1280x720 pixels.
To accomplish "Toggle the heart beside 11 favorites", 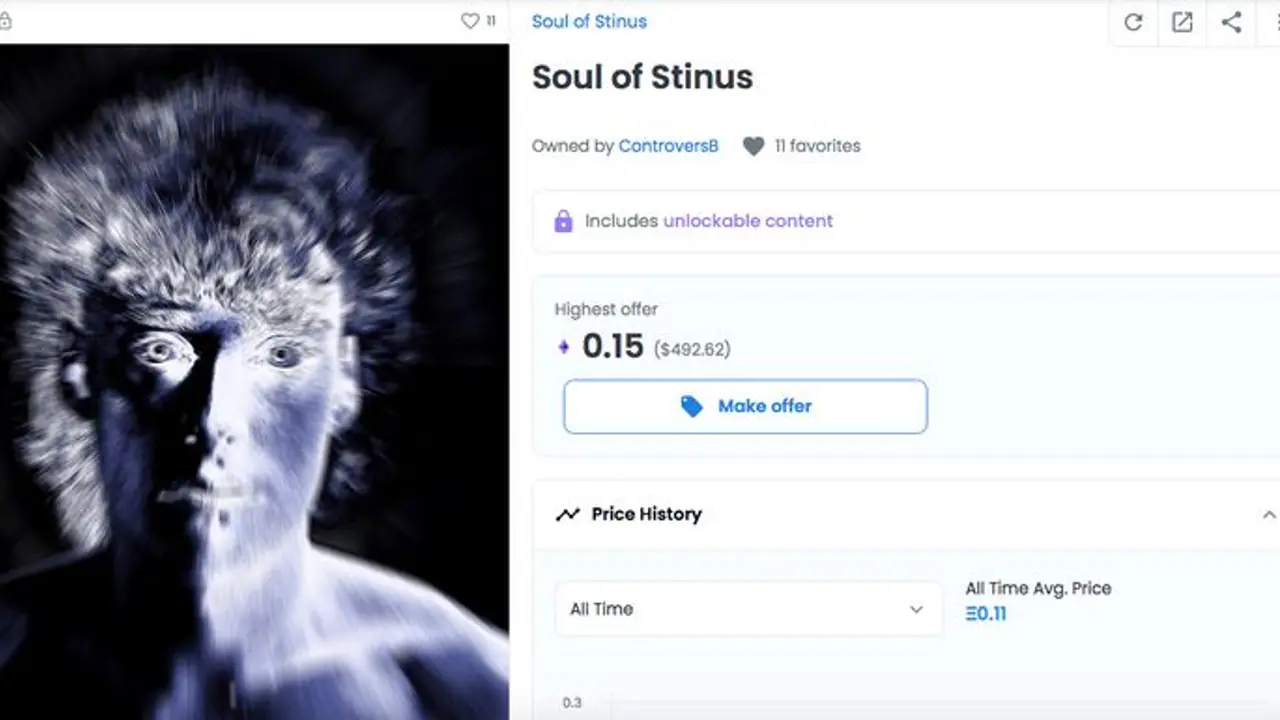I will 753,146.
